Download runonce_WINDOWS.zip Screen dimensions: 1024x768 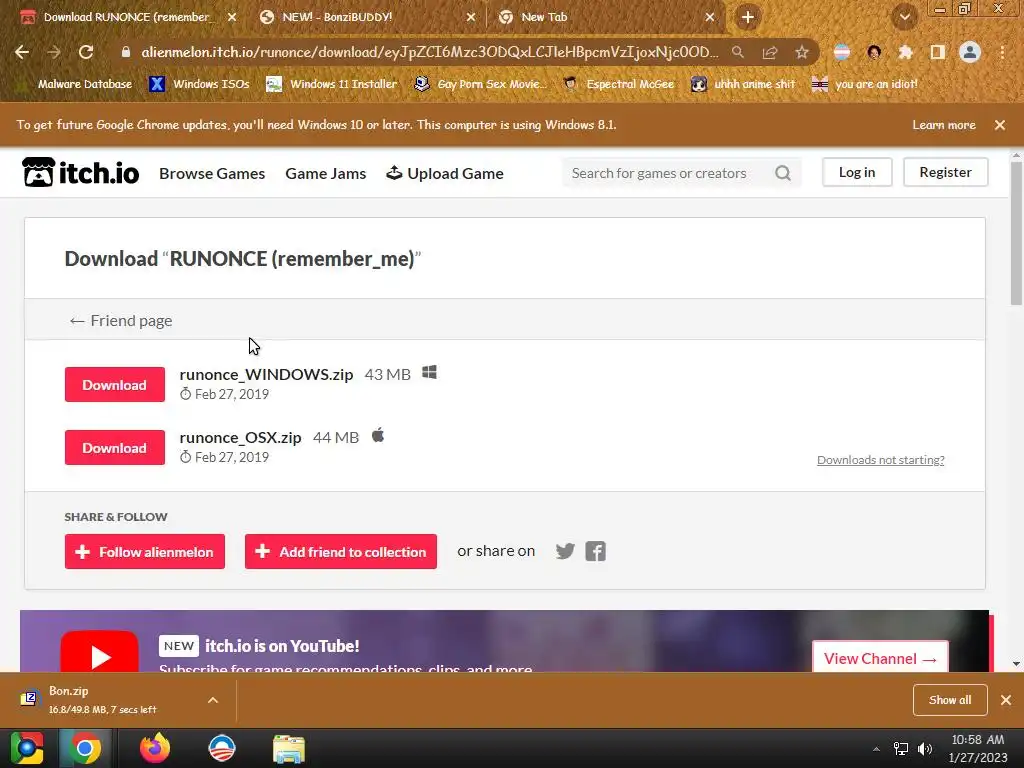point(115,385)
